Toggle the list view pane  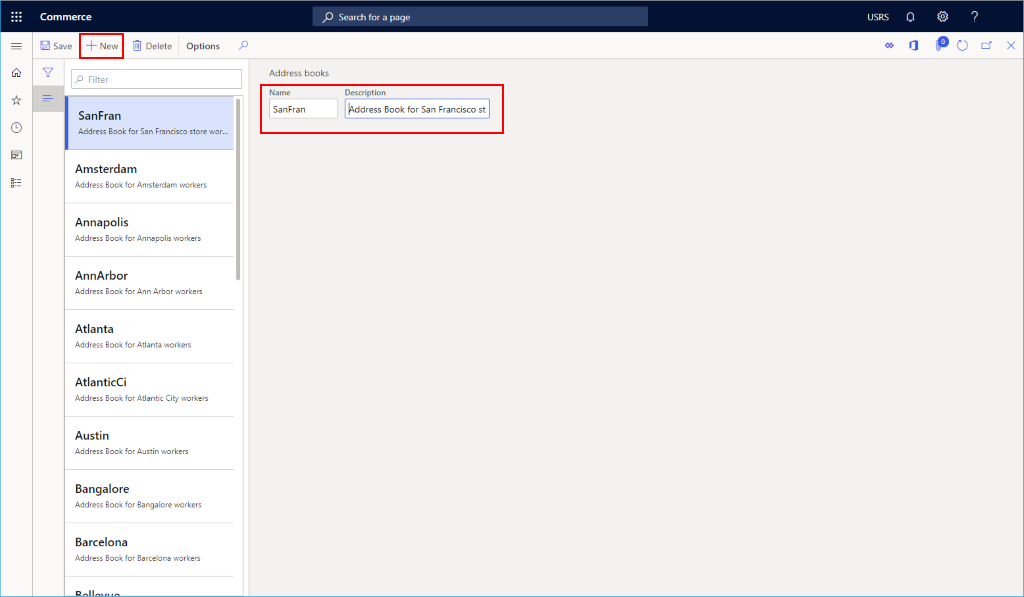[47, 98]
